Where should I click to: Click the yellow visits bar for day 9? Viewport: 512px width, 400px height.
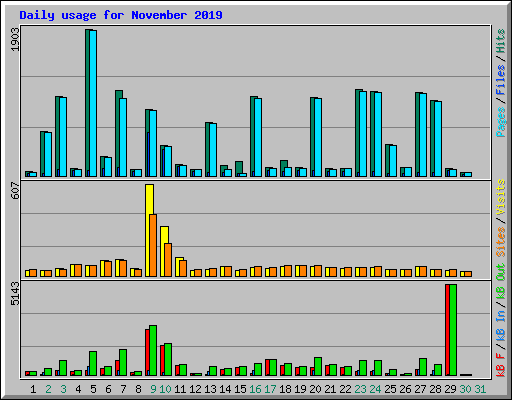click(x=149, y=230)
